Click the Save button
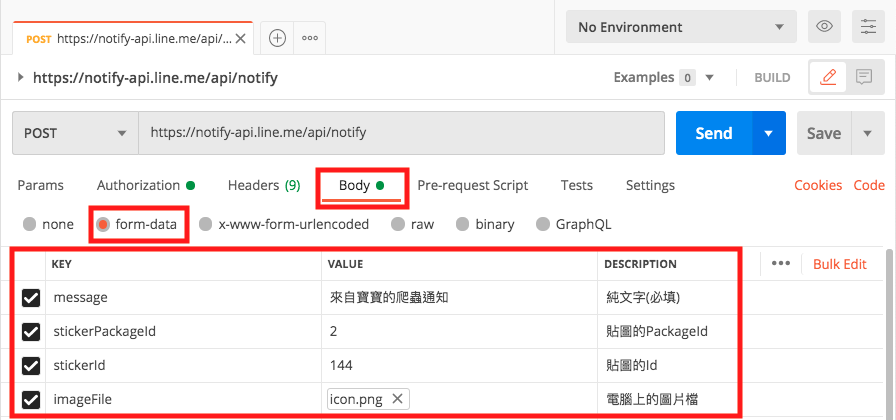The width and height of the screenshot is (896, 420). click(x=824, y=133)
